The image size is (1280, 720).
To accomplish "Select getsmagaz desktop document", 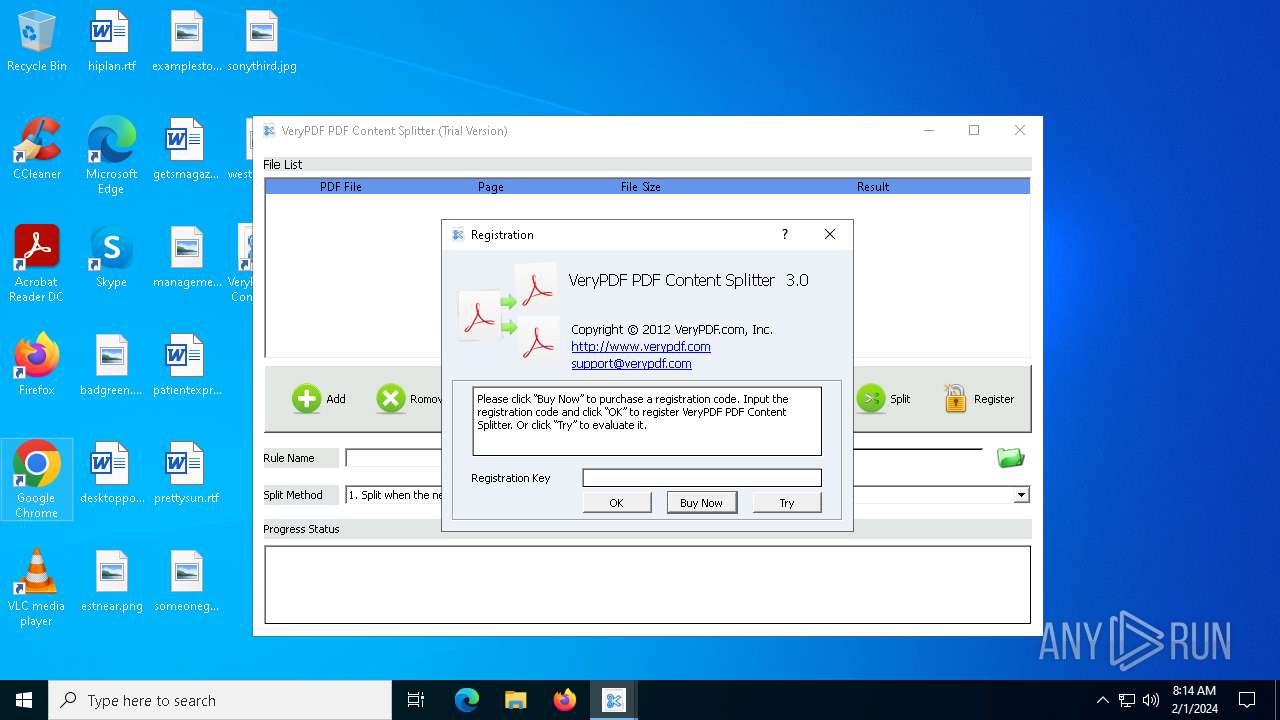I will point(186,150).
